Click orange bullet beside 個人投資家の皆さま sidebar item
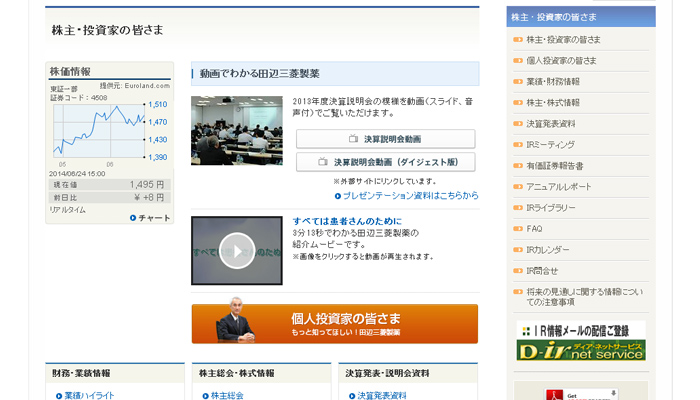 pyautogui.click(x=518, y=61)
